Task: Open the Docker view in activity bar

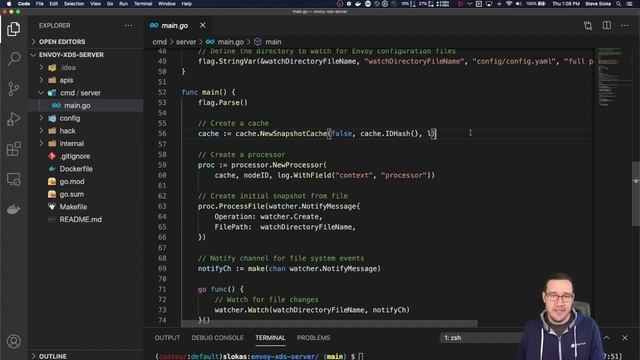Action: (13, 209)
